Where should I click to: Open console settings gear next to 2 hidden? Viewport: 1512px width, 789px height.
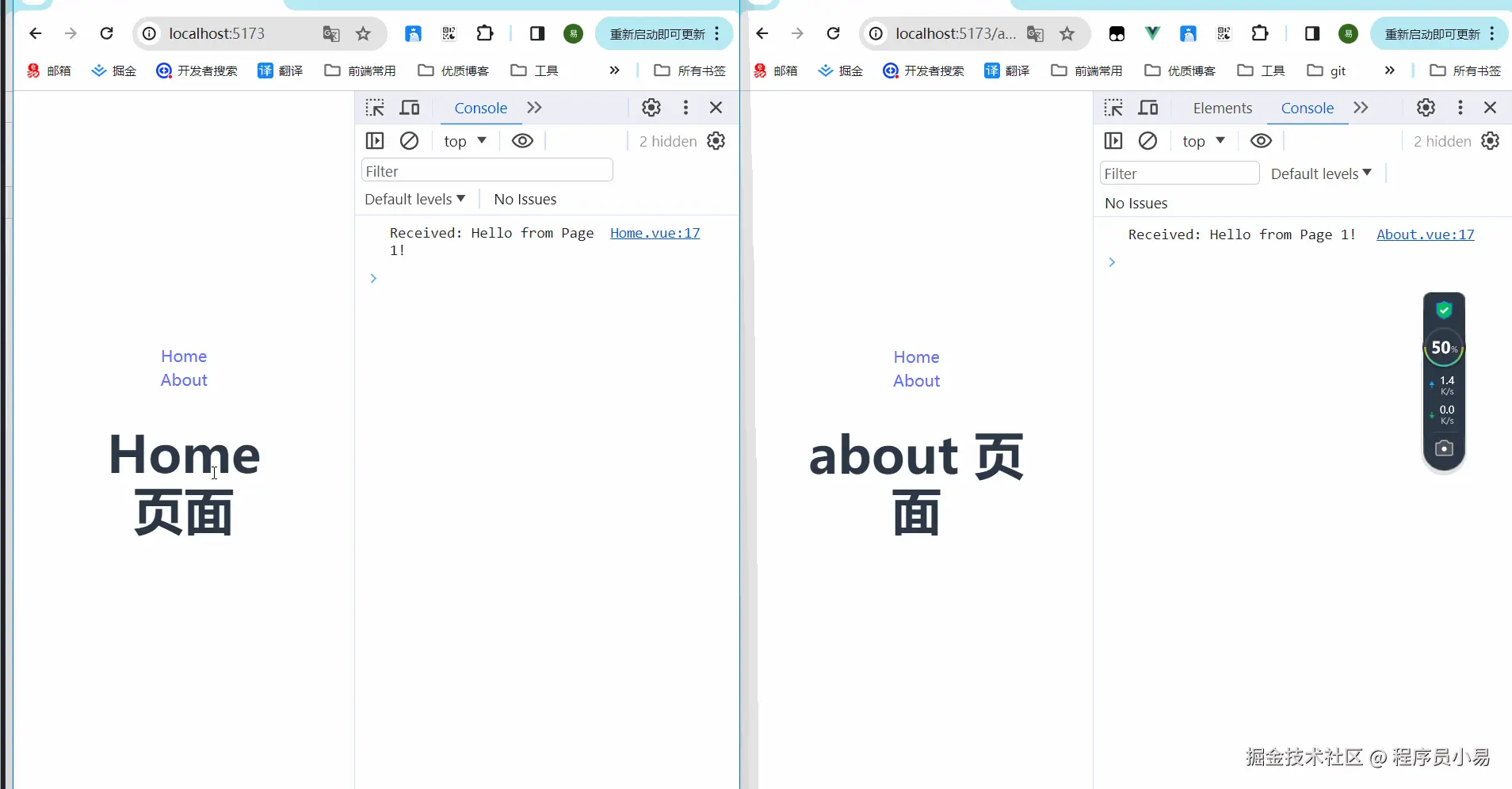716,141
